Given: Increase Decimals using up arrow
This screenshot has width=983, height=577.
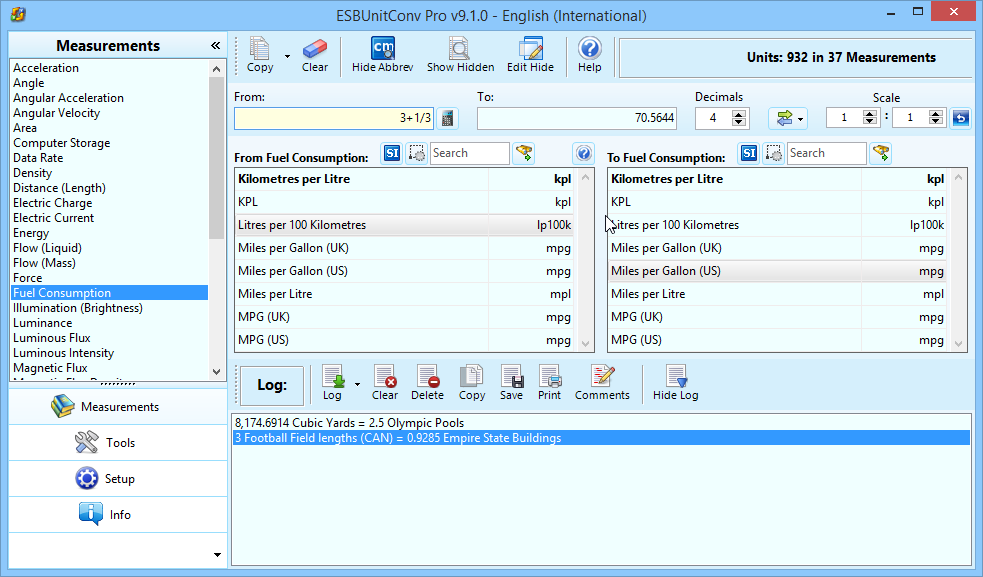Looking at the screenshot, I should [739, 114].
